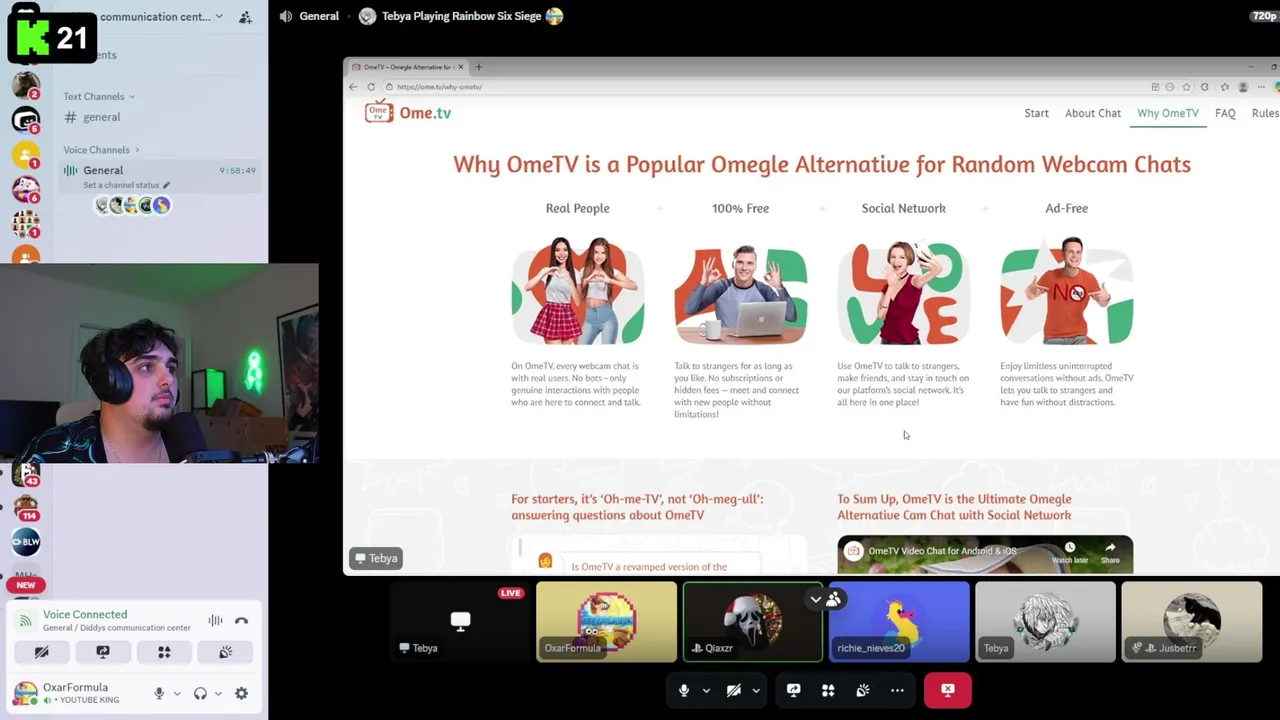Select the Tebya avatar participant tile

(1045, 622)
